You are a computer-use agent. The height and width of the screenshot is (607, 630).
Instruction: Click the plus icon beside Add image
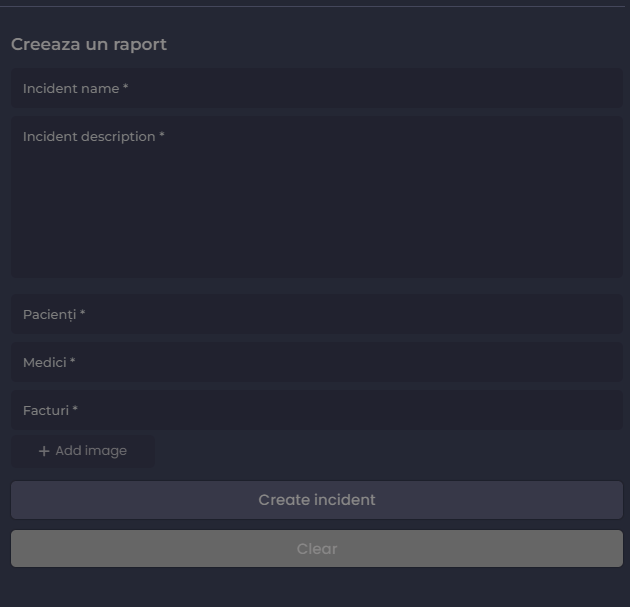click(x=44, y=451)
